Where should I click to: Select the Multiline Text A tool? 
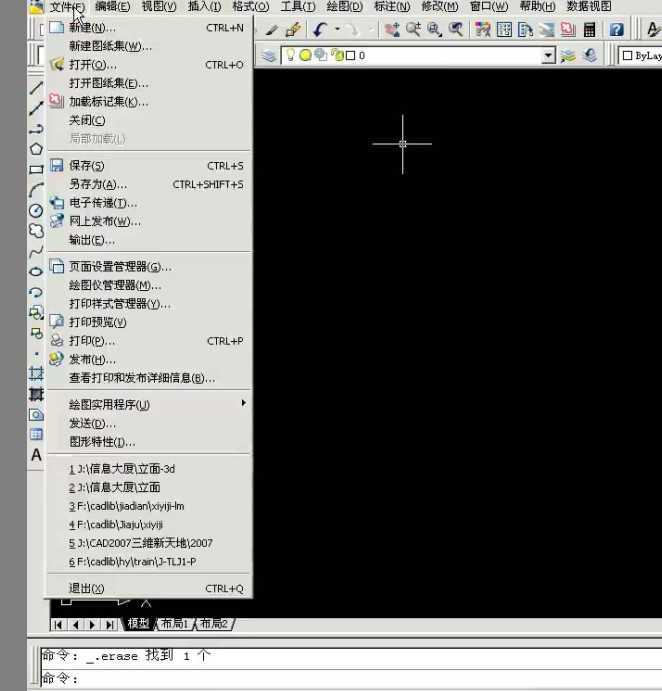[36, 455]
